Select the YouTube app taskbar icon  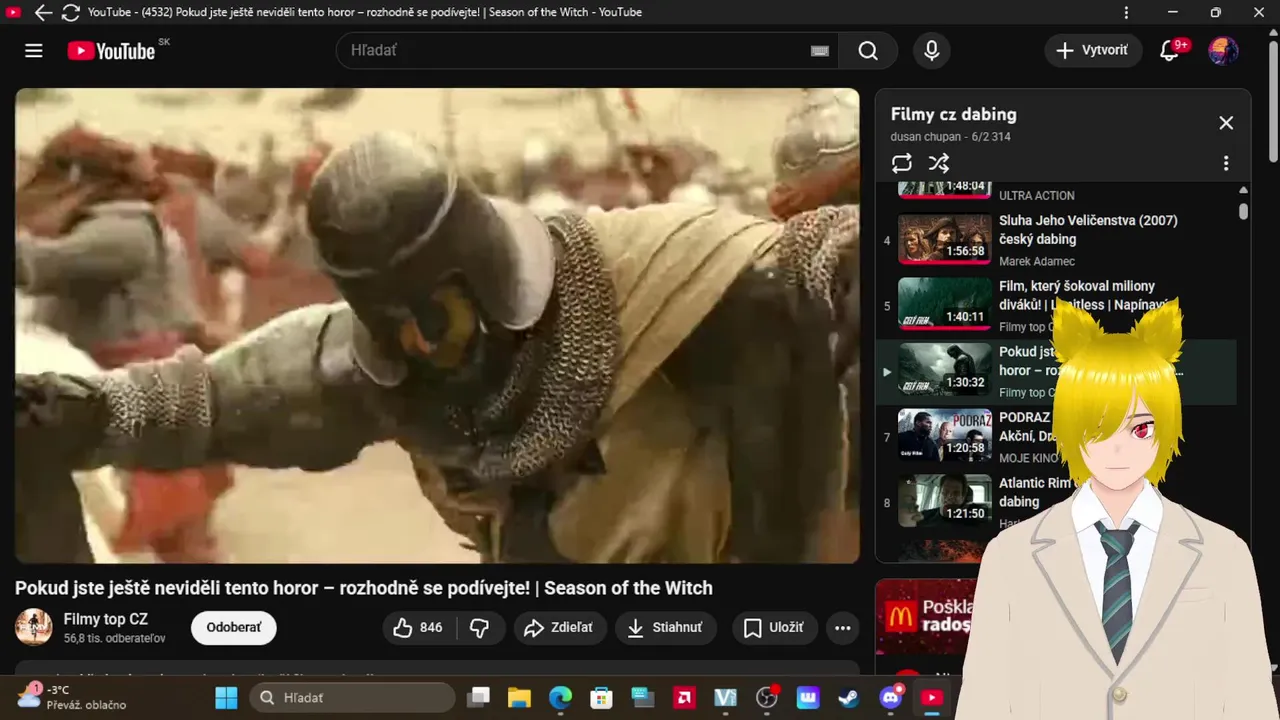[932, 697]
